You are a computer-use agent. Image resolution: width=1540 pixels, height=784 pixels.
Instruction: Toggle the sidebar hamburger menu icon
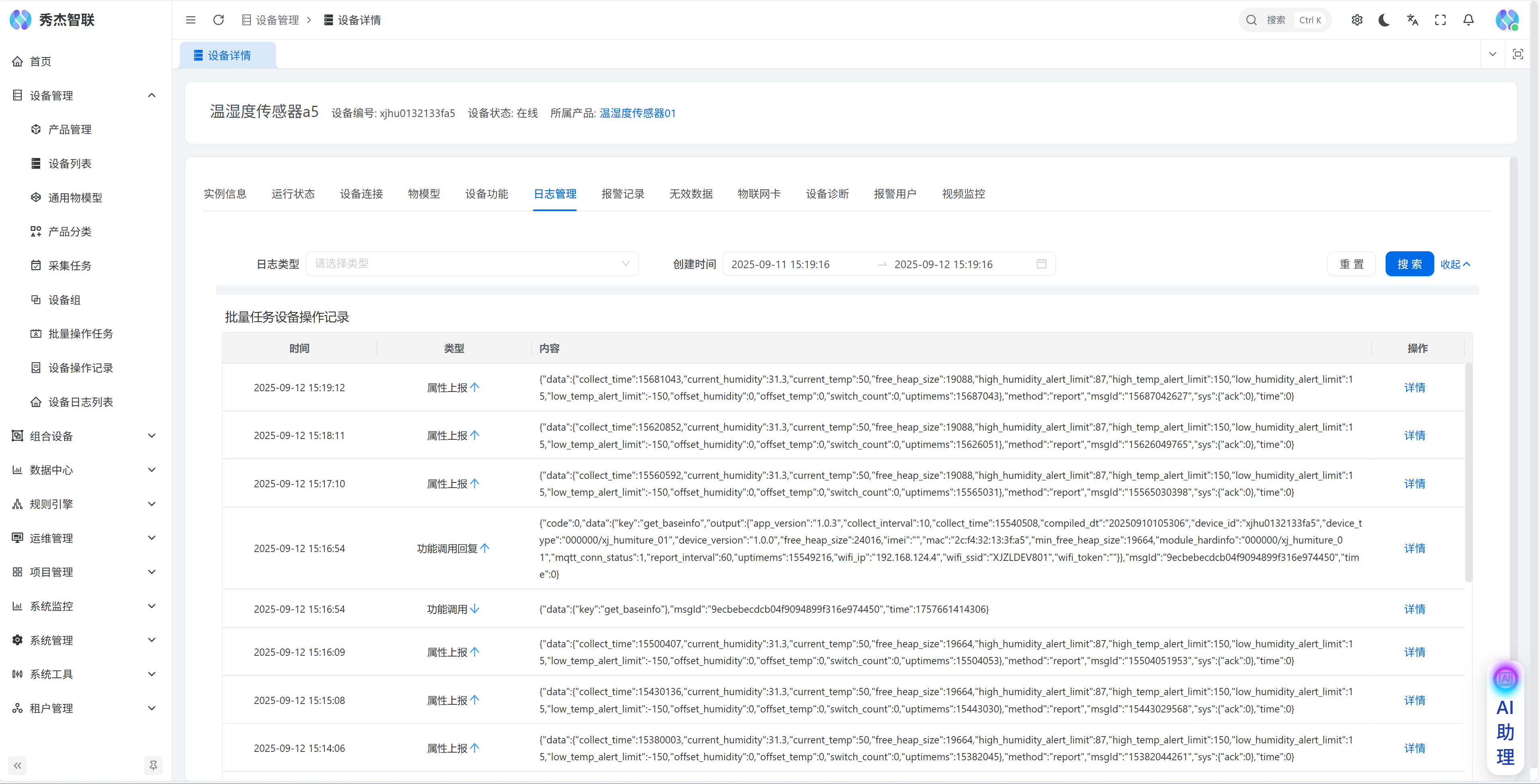click(191, 20)
